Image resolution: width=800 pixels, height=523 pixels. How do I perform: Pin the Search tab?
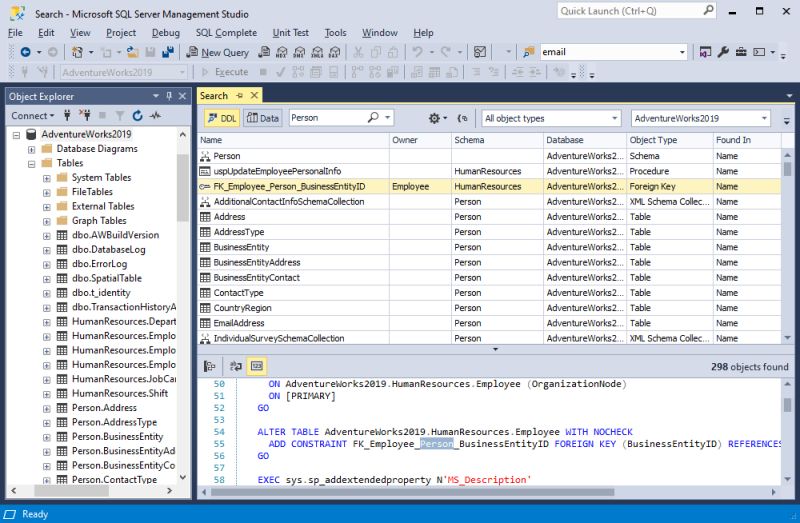(x=239, y=95)
